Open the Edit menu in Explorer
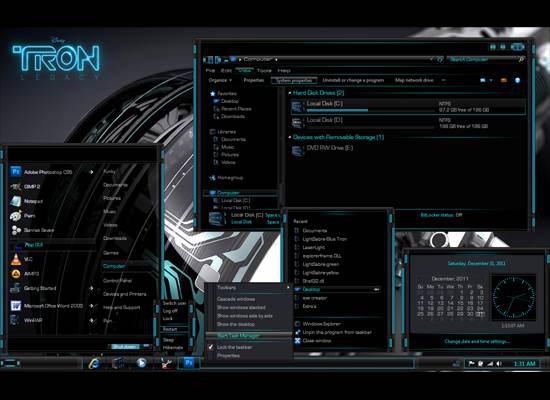 tap(226, 71)
